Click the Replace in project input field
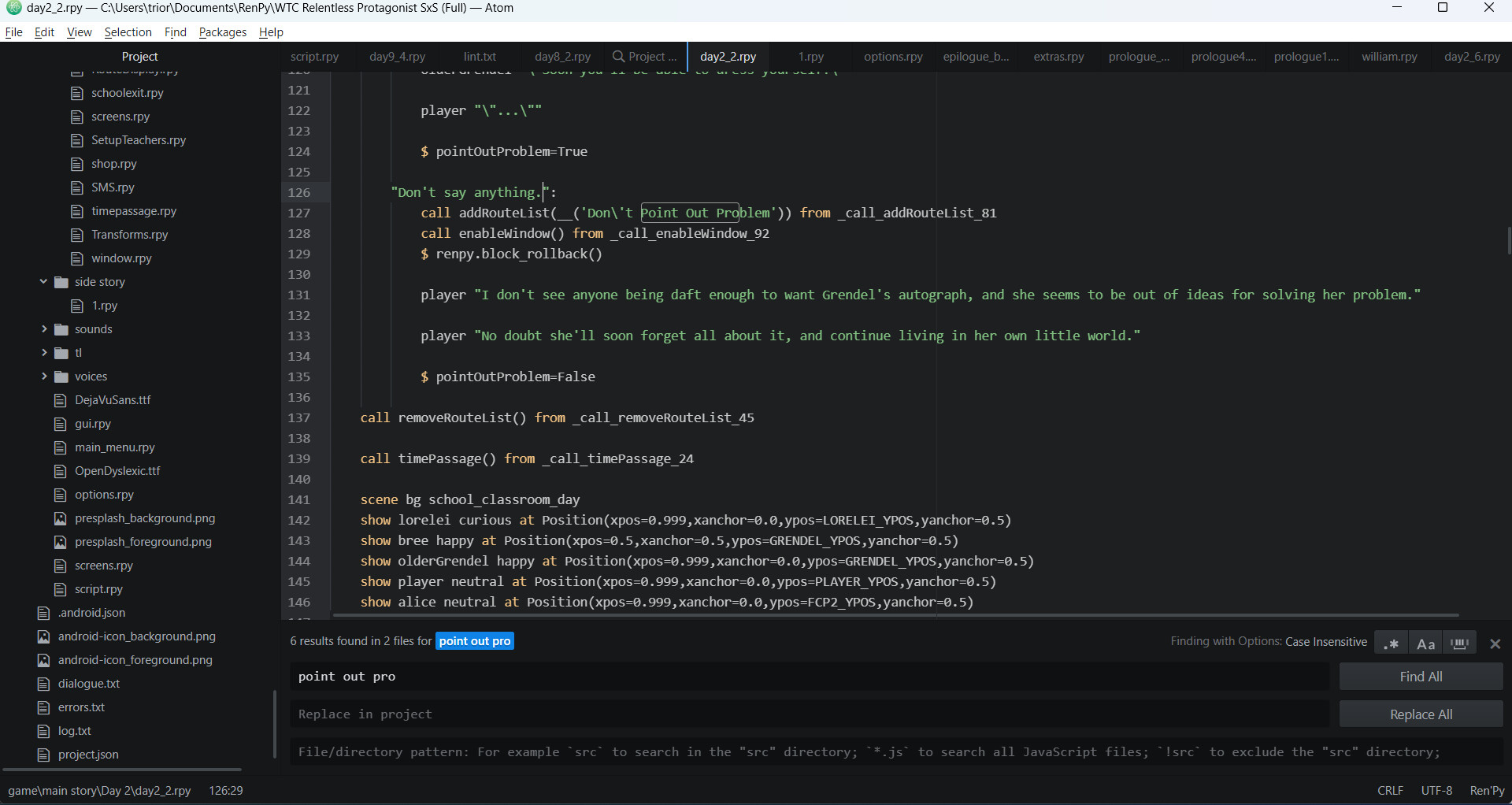 [x=787, y=714]
